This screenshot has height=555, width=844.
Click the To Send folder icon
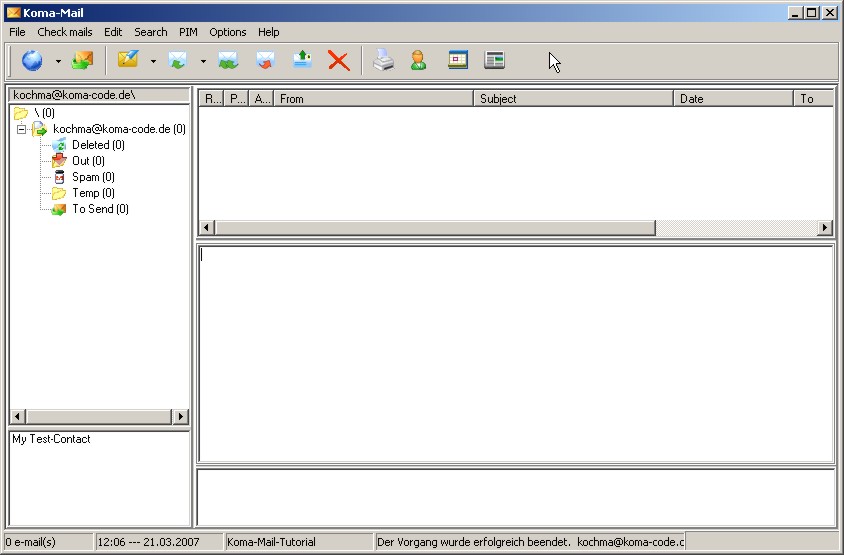point(58,209)
